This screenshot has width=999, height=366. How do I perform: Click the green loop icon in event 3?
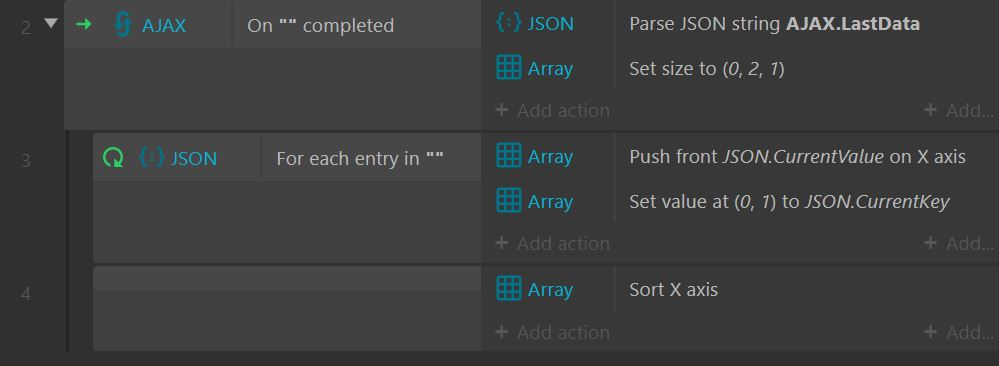[x=113, y=157]
